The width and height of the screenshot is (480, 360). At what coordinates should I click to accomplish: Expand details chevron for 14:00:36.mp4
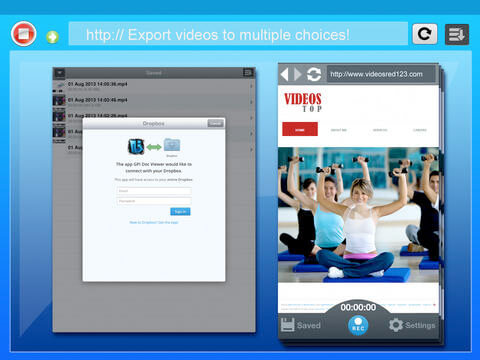[x=251, y=86]
